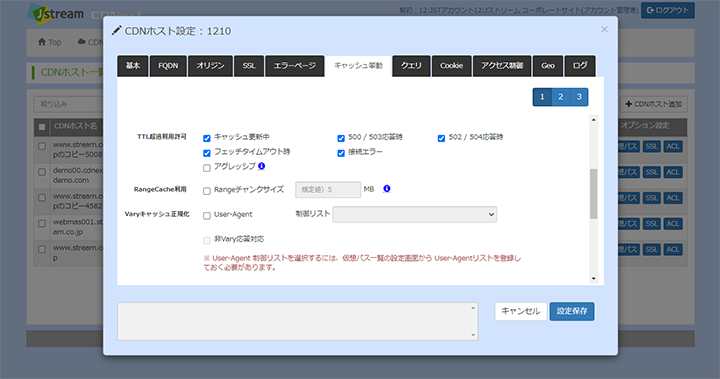This screenshot has height=379, width=720.
Task: Open the 基本 tab
Action: click(x=133, y=66)
